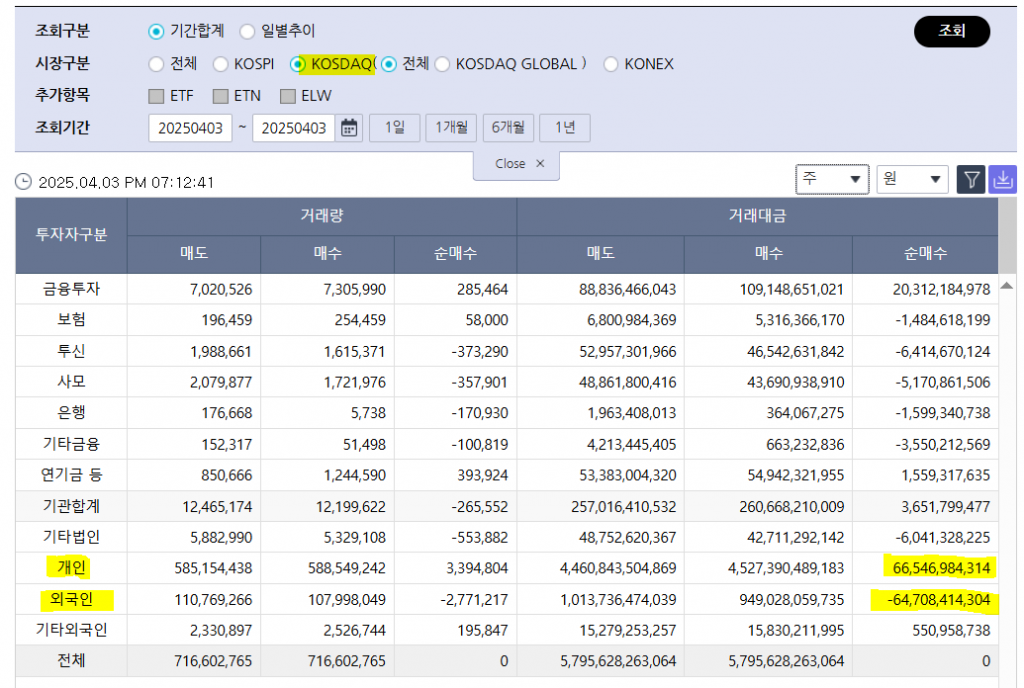Click the download data icon
This screenshot has width=1024, height=688.
click(1002, 179)
